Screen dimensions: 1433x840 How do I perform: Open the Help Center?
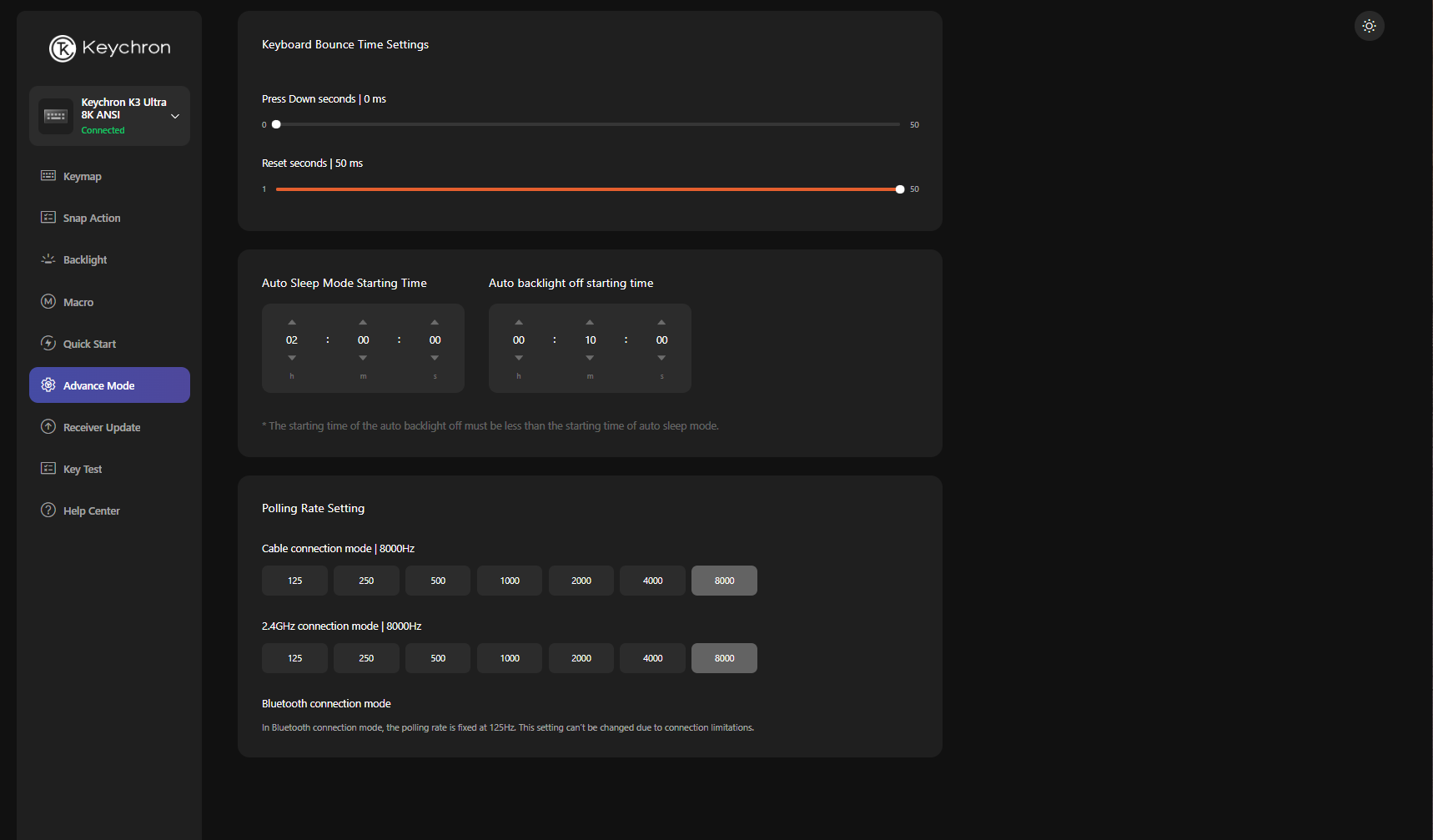(x=109, y=511)
